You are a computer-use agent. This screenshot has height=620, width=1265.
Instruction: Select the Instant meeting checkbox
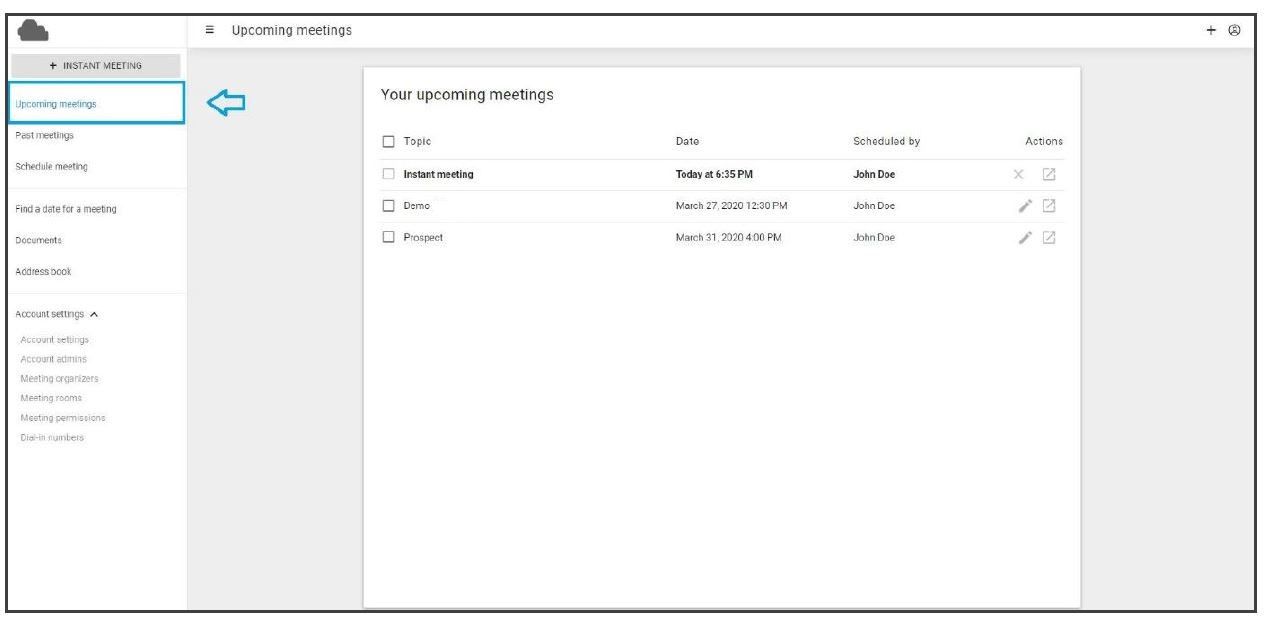(x=389, y=174)
